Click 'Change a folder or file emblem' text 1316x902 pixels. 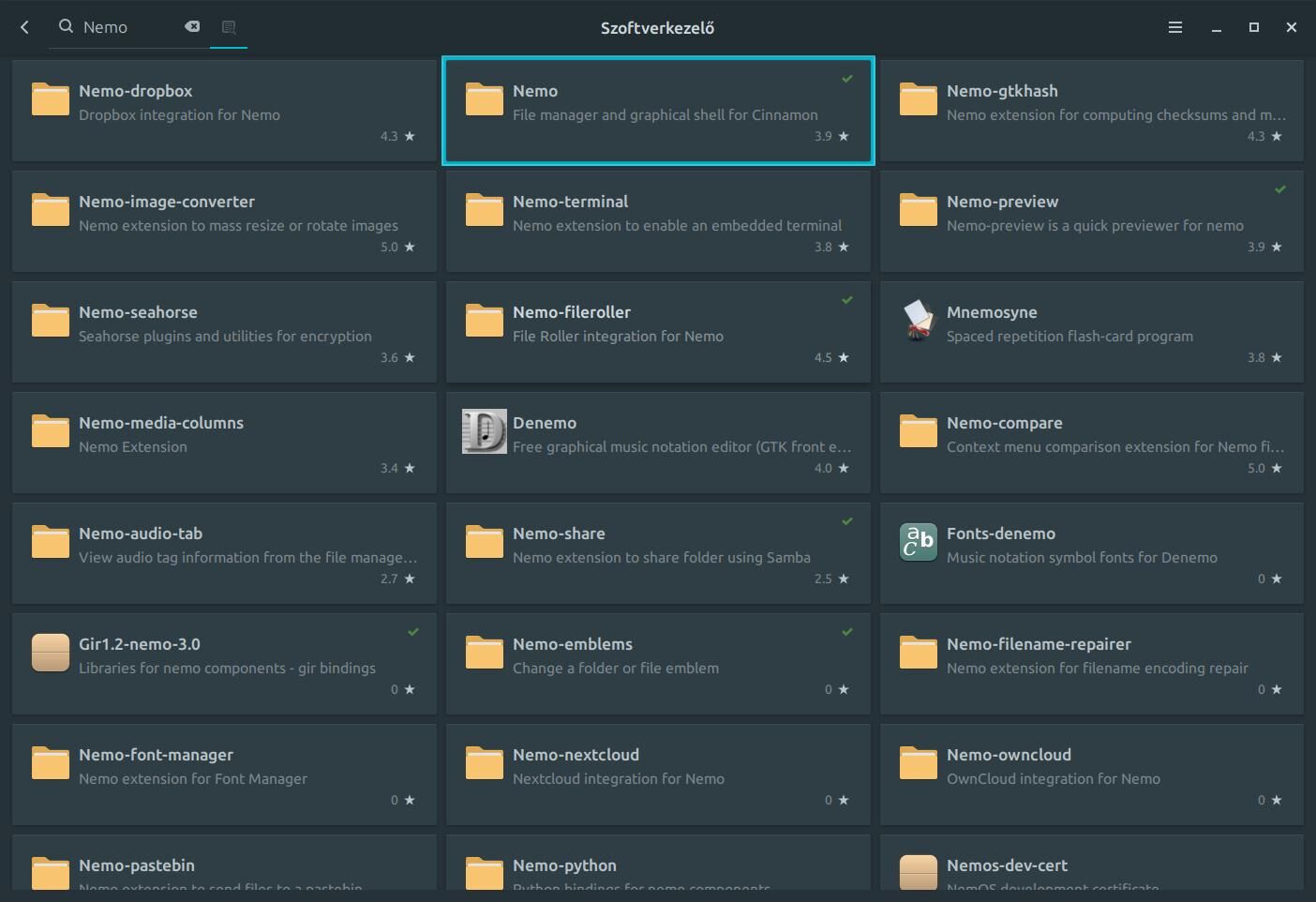(x=616, y=669)
